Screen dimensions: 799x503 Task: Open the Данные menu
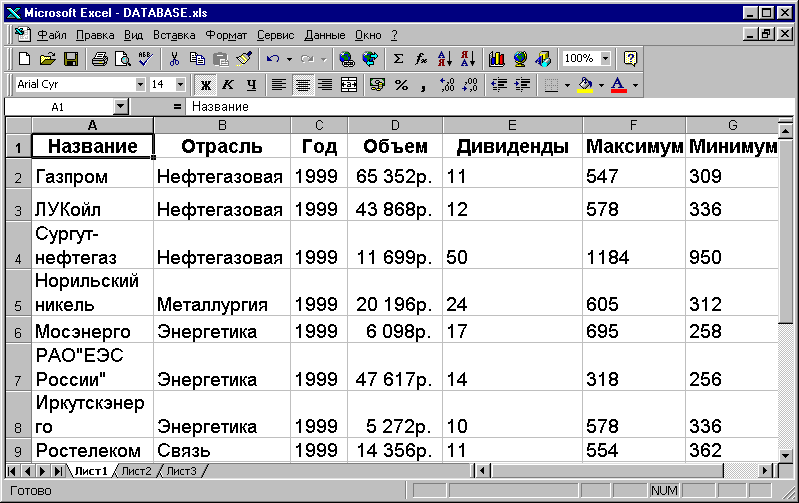click(325, 35)
